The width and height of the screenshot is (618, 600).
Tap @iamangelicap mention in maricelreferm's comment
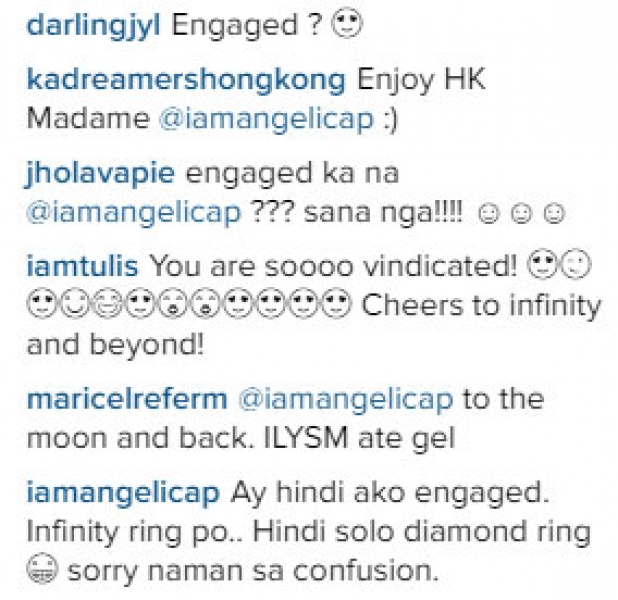[346, 399]
